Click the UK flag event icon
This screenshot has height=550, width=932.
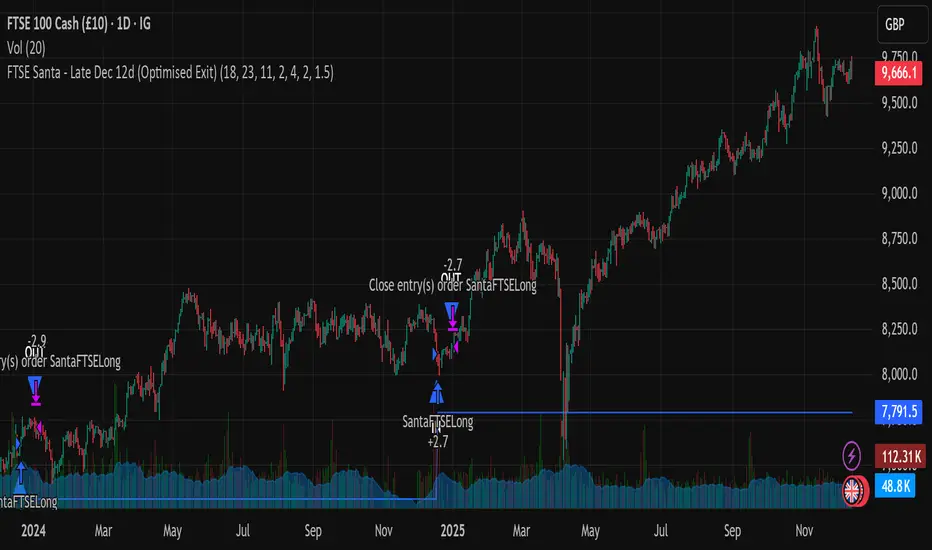point(854,492)
